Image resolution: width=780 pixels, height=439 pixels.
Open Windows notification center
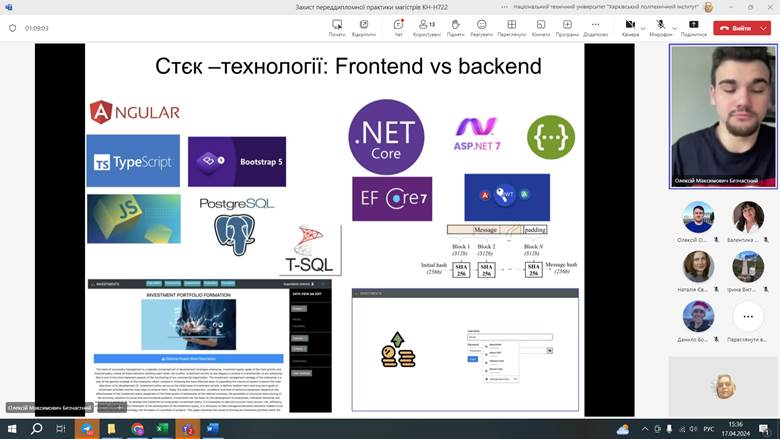[765, 429]
